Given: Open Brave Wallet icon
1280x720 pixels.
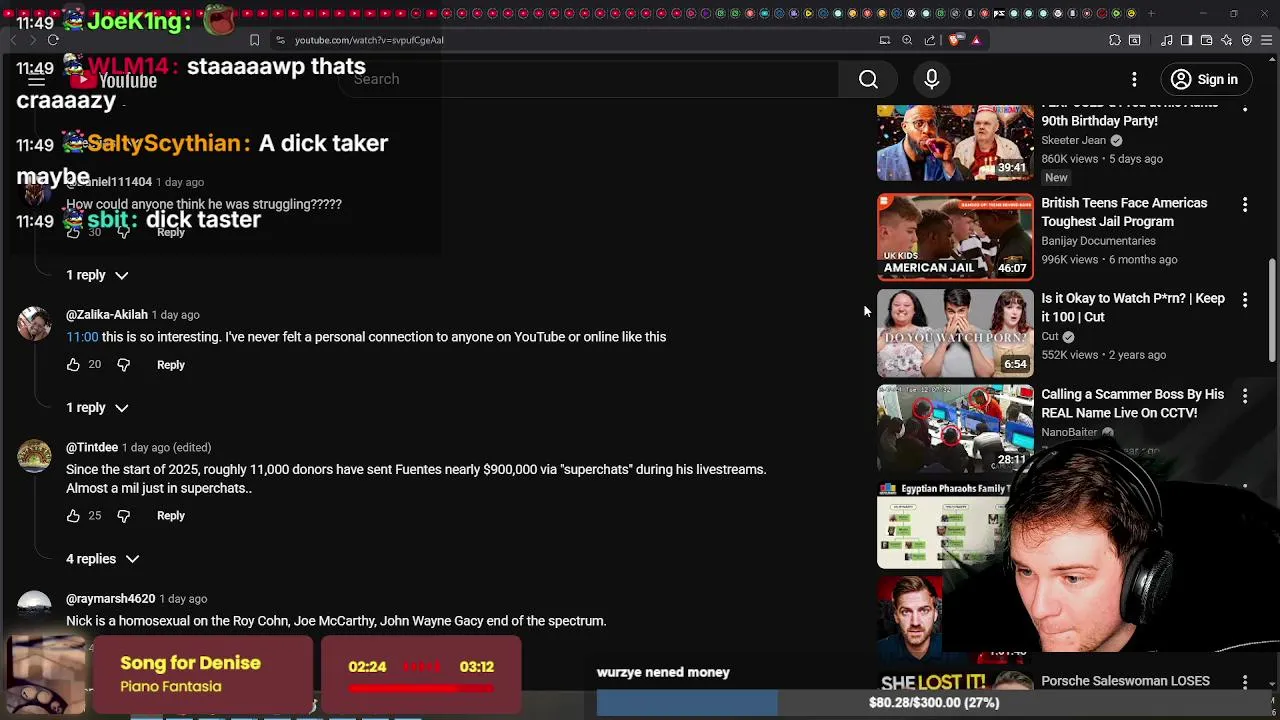Looking at the screenshot, I should (1207, 40).
